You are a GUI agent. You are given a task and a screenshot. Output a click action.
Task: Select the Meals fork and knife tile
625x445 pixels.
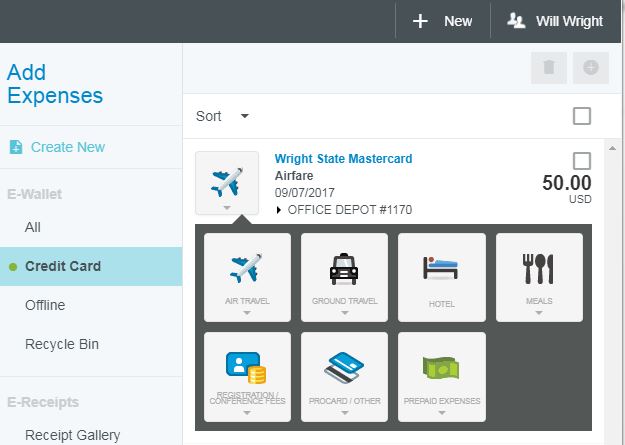click(538, 276)
